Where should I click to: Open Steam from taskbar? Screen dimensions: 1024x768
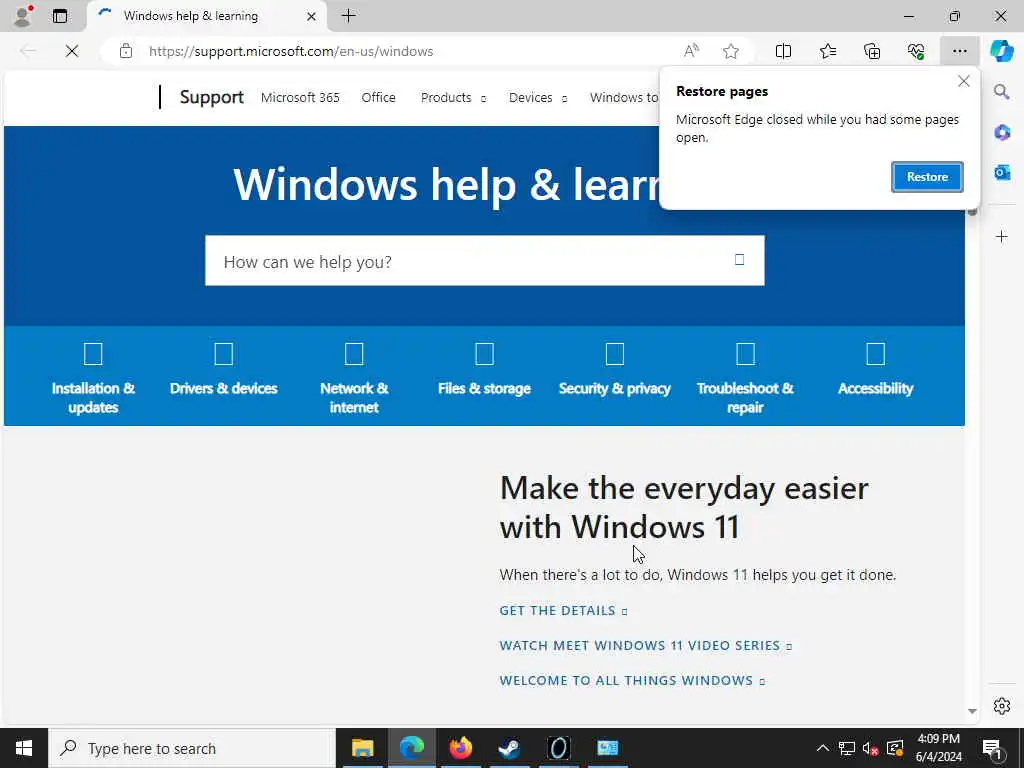tap(509, 748)
